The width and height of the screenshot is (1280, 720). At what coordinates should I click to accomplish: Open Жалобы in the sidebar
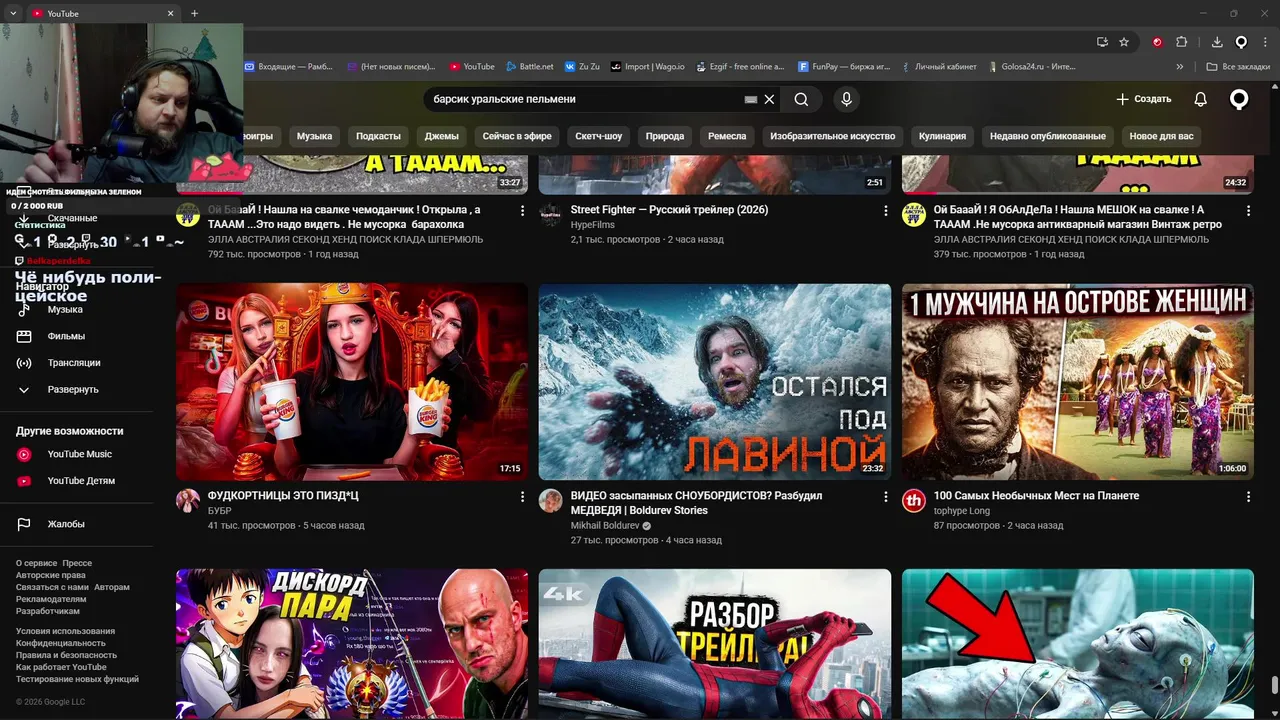[66, 524]
